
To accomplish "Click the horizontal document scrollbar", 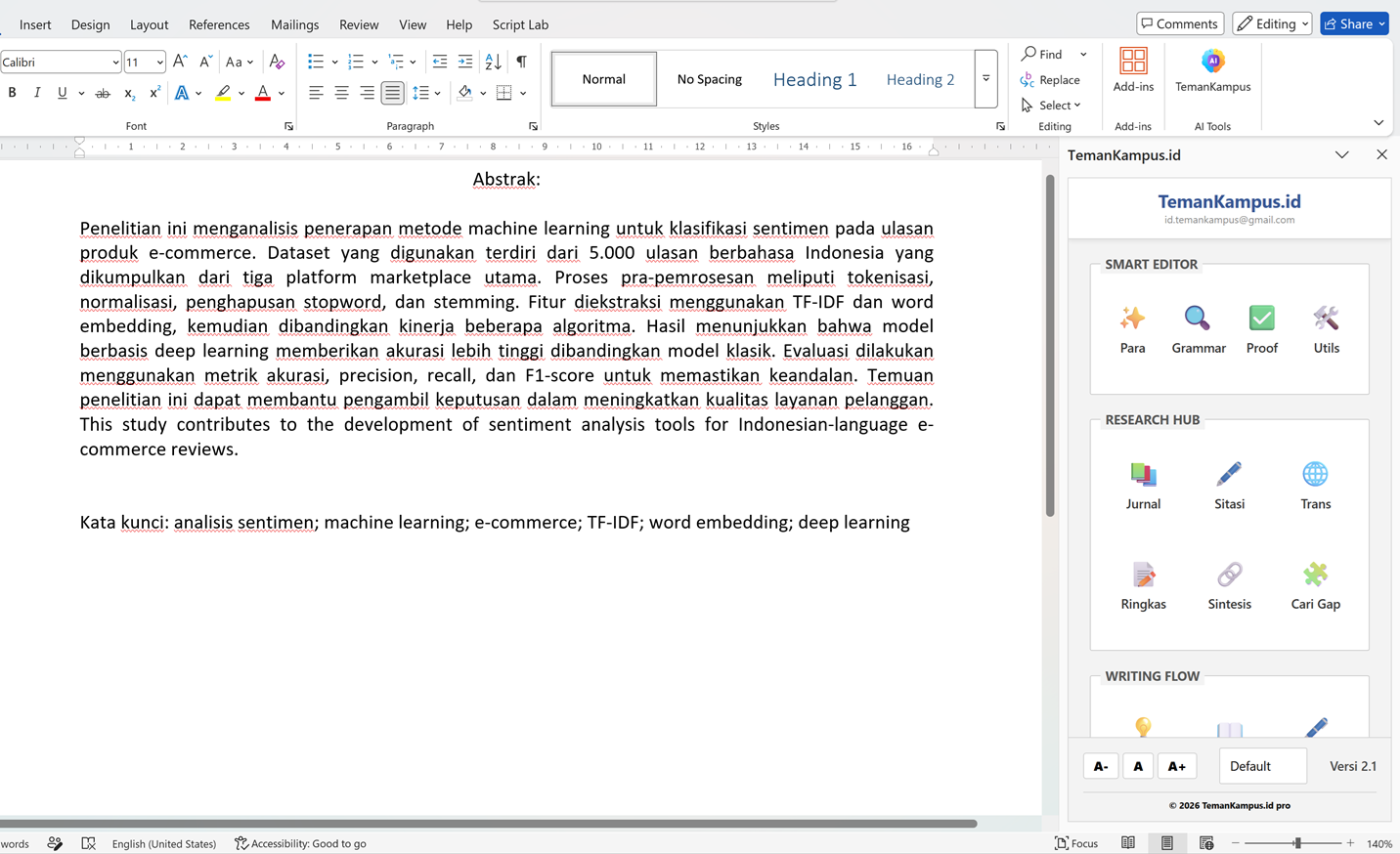I will point(489,823).
